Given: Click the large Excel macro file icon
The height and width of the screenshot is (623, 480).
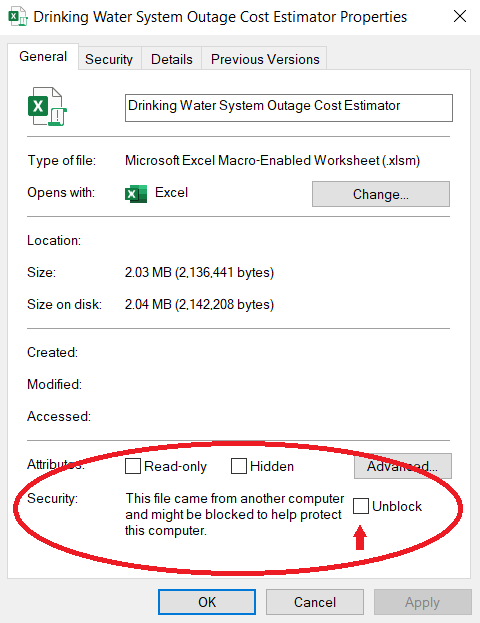Looking at the screenshot, I should click(x=47, y=106).
